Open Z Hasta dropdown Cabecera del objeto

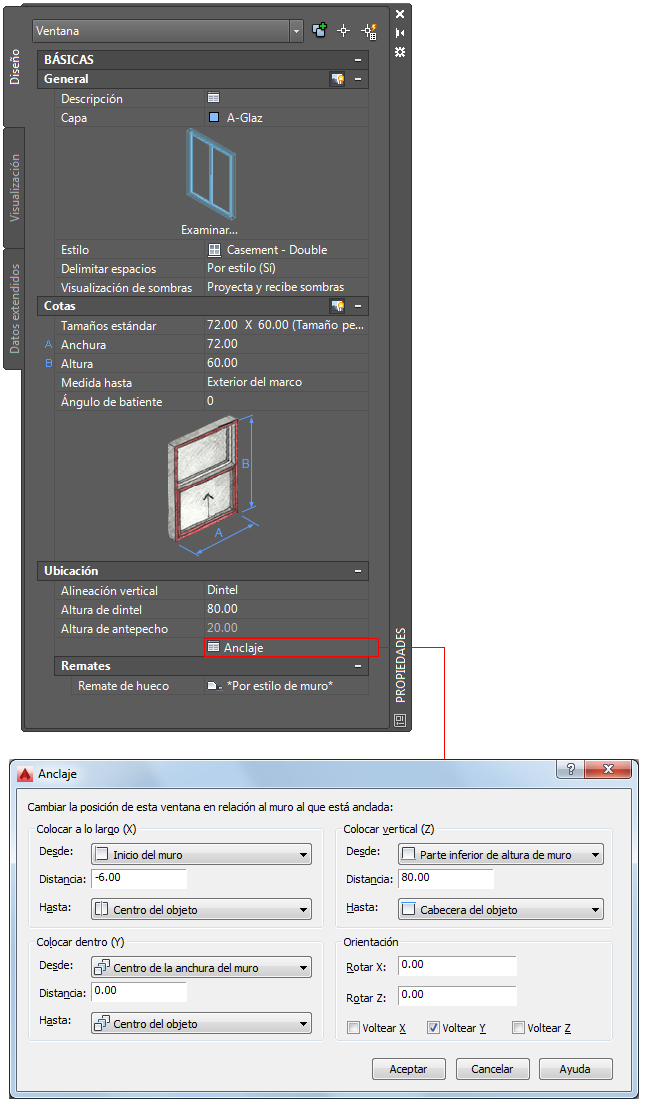pyautogui.click(x=501, y=910)
